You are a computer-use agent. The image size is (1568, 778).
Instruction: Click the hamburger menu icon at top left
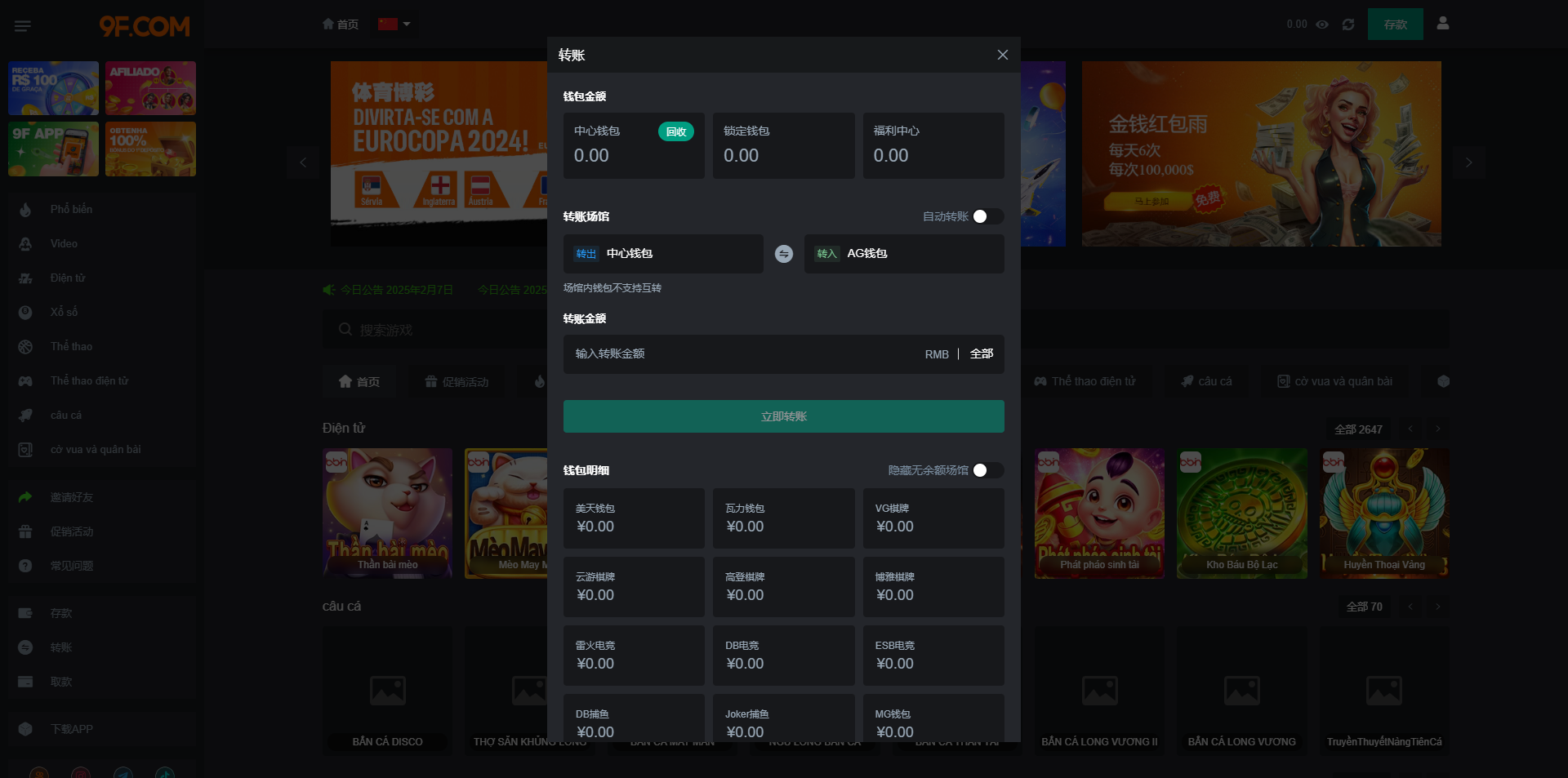tap(23, 26)
